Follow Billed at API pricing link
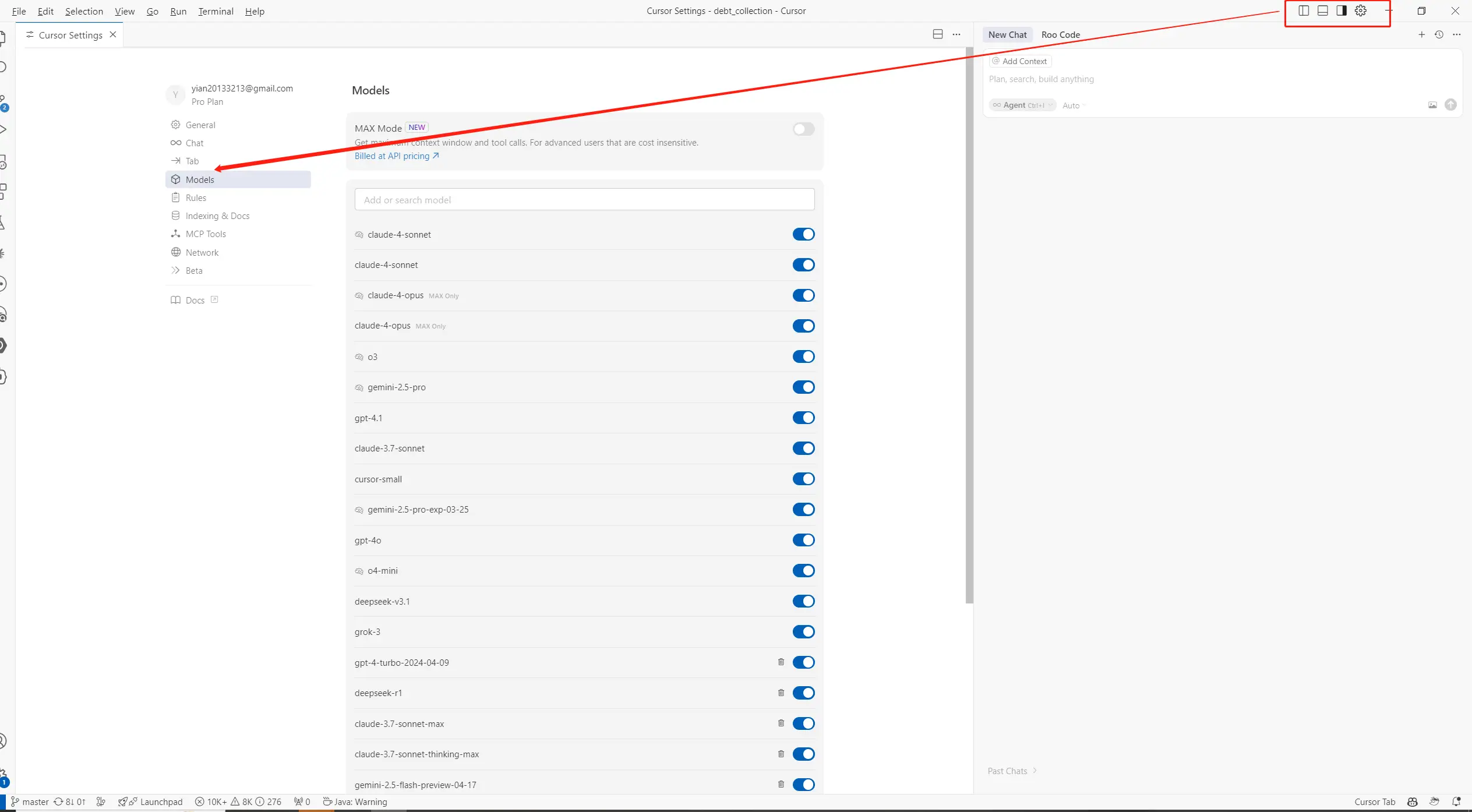The image size is (1472, 812). pos(397,156)
